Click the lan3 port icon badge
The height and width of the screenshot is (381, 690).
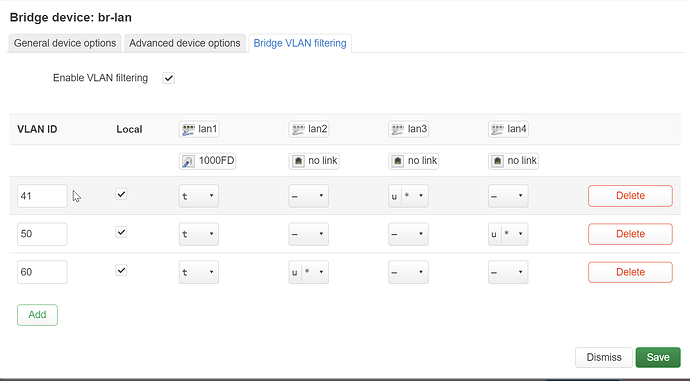pyautogui.click(x=408, y=129)
